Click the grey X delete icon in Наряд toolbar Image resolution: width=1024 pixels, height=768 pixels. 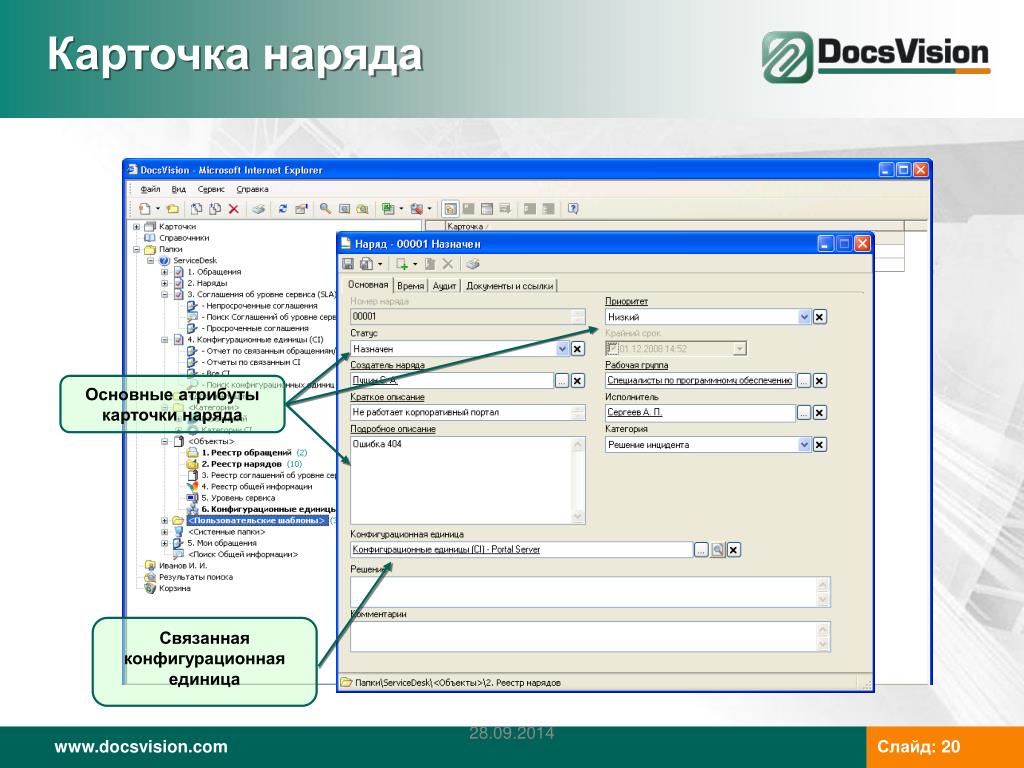(x=448, y=264)
